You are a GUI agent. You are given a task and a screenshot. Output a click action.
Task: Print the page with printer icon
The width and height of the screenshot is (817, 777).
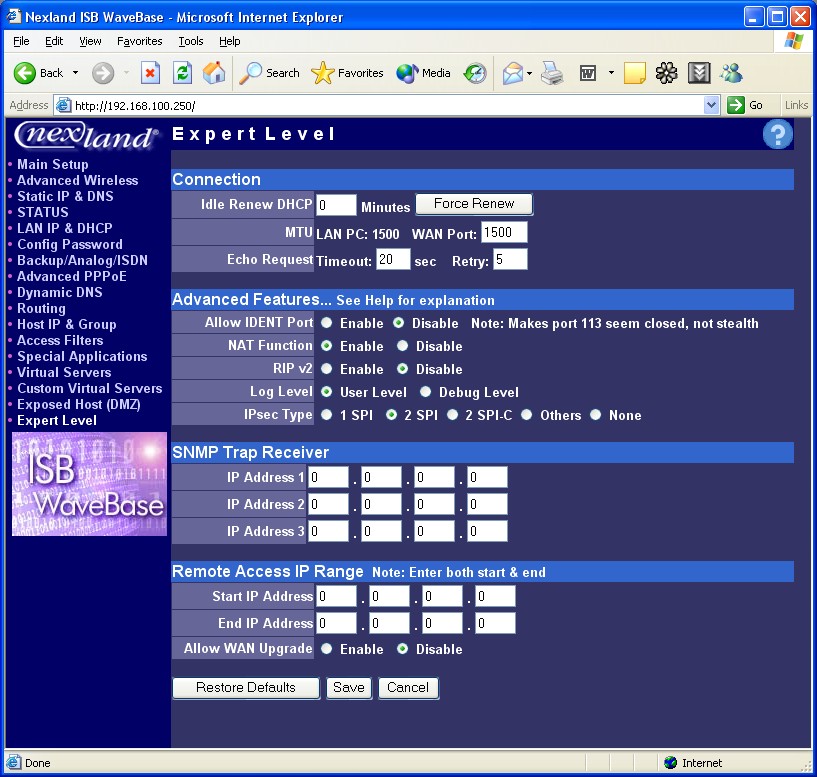[552, 73]
